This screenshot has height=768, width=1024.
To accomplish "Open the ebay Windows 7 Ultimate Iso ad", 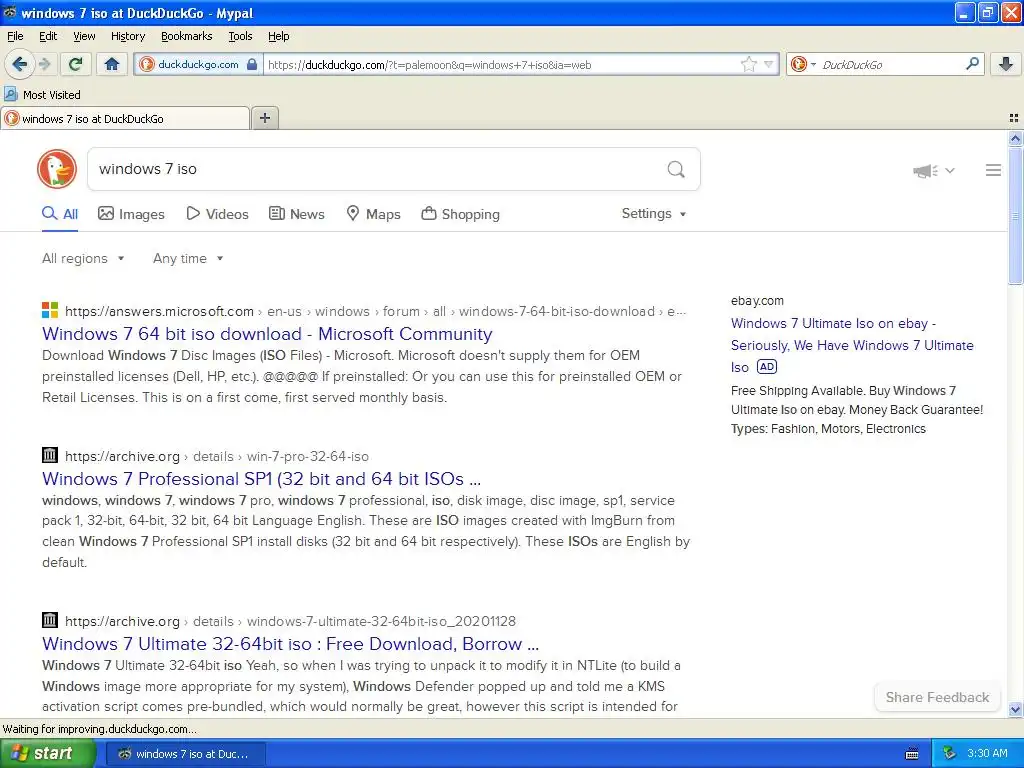I will [x=852, y=345].
